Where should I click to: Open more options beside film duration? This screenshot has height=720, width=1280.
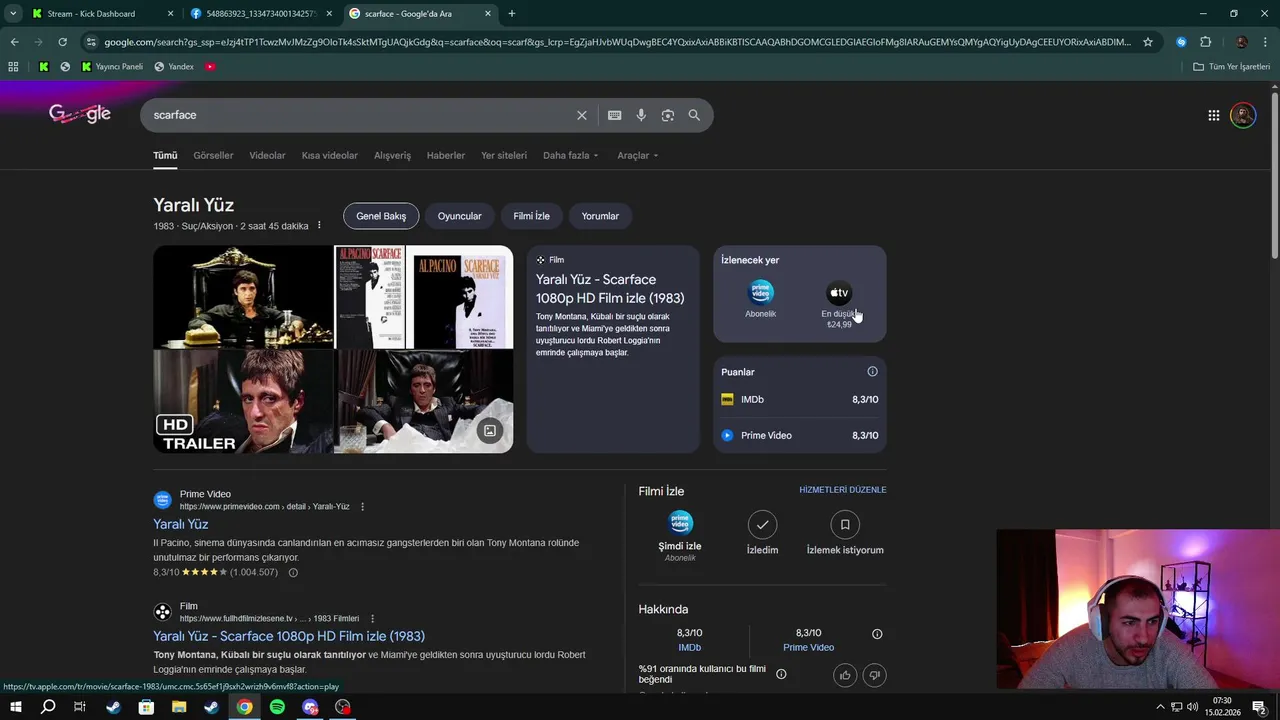(x=319, y=226)
